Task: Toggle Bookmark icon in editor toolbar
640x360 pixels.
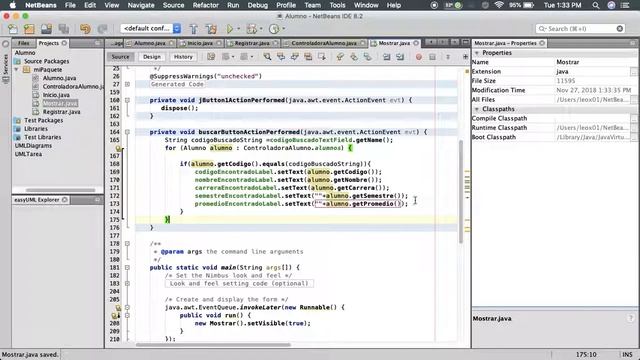Action: tap(367, 57)
